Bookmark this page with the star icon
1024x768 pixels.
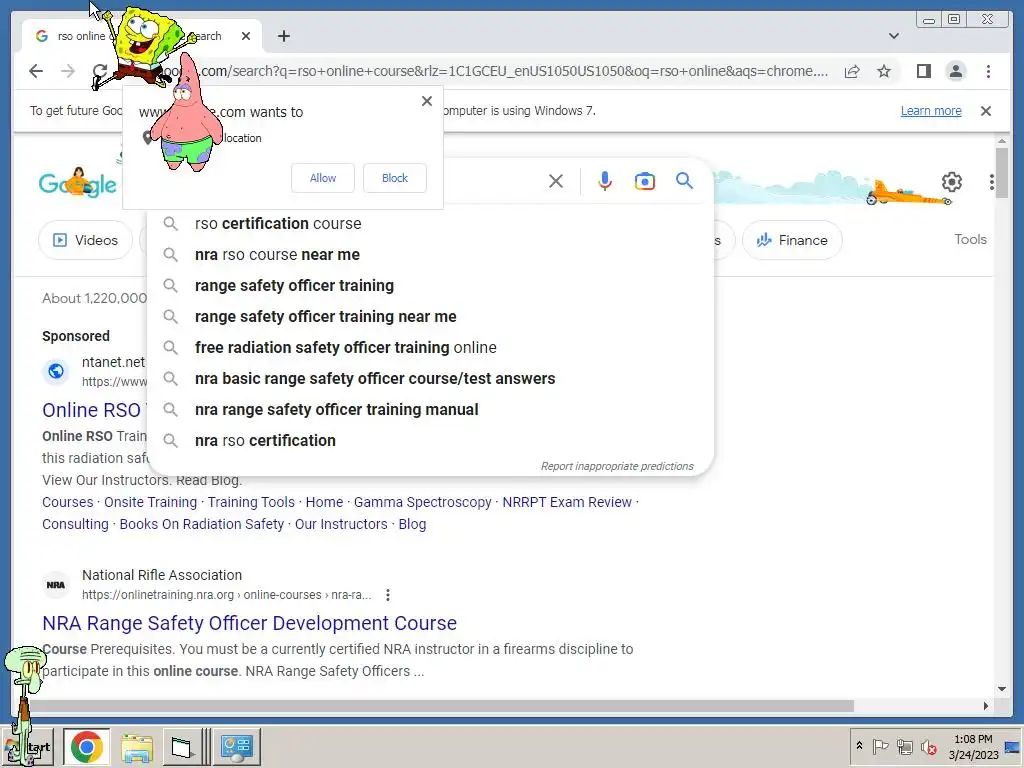(884, 71)
